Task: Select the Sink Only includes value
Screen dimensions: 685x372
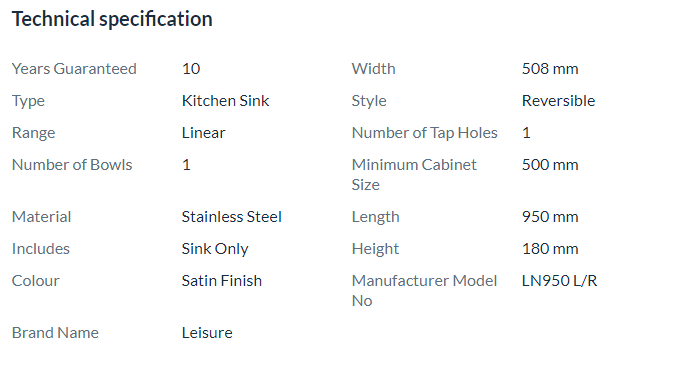Action: (x=215, y=249)
